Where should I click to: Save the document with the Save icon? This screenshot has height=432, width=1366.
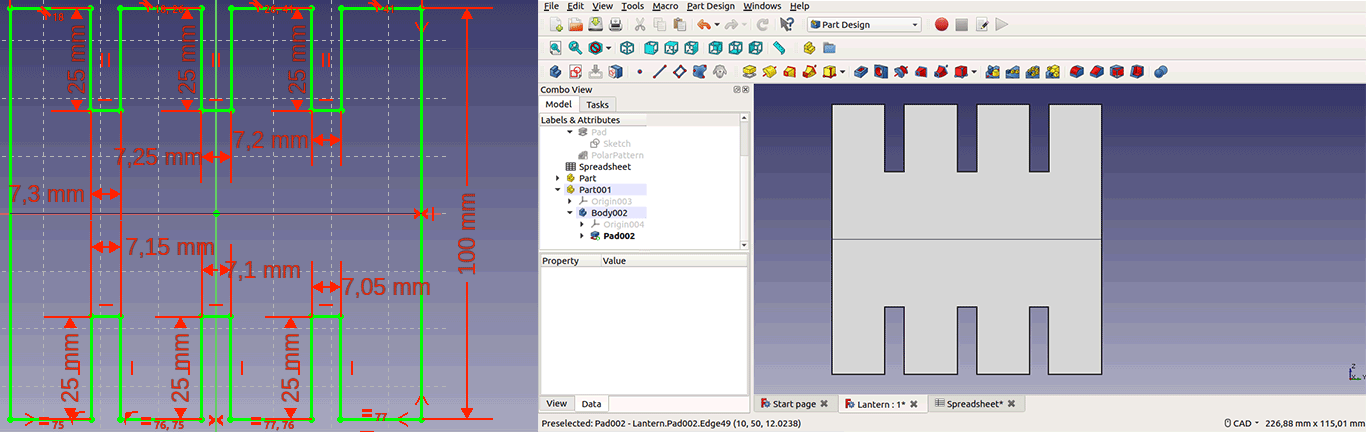(x=595, y=25)
